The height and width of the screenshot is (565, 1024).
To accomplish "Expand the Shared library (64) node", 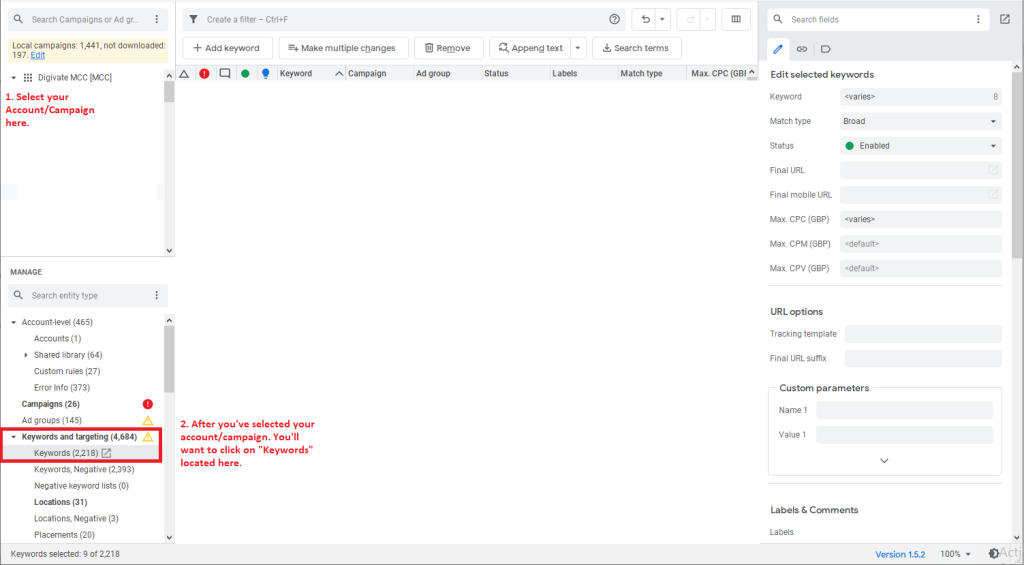I will 26,355.
